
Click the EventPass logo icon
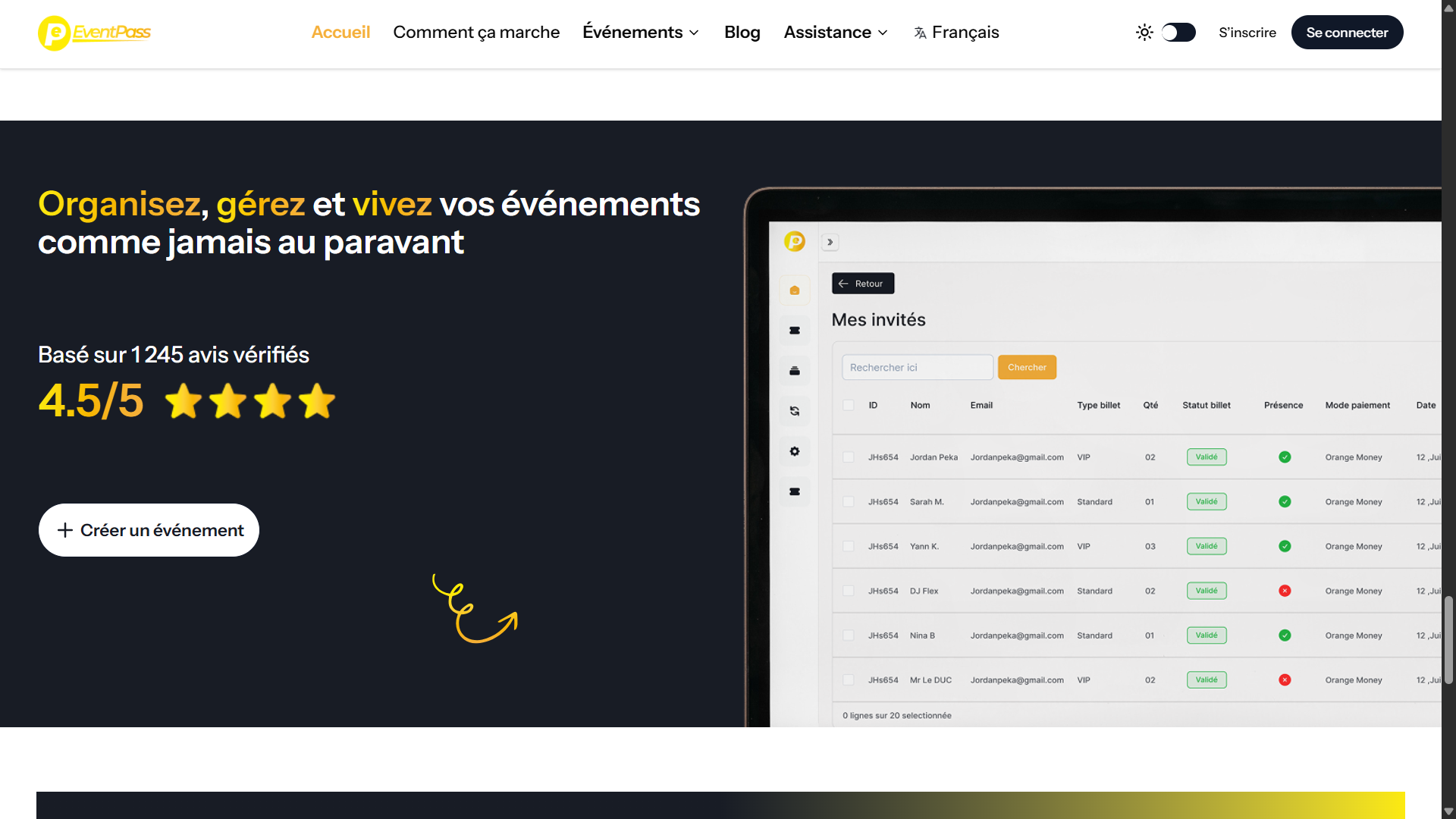coord(55,33)
